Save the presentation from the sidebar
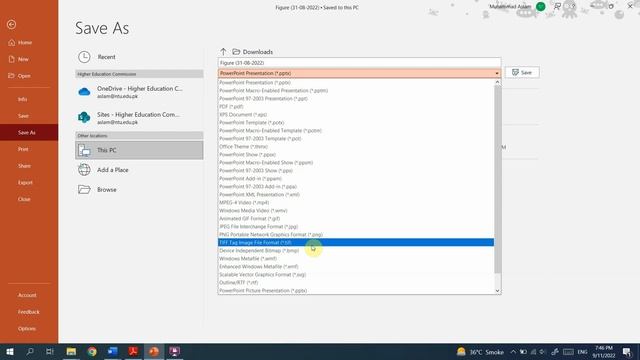Viewport: 640px width, 360px height. pos(23,116)
